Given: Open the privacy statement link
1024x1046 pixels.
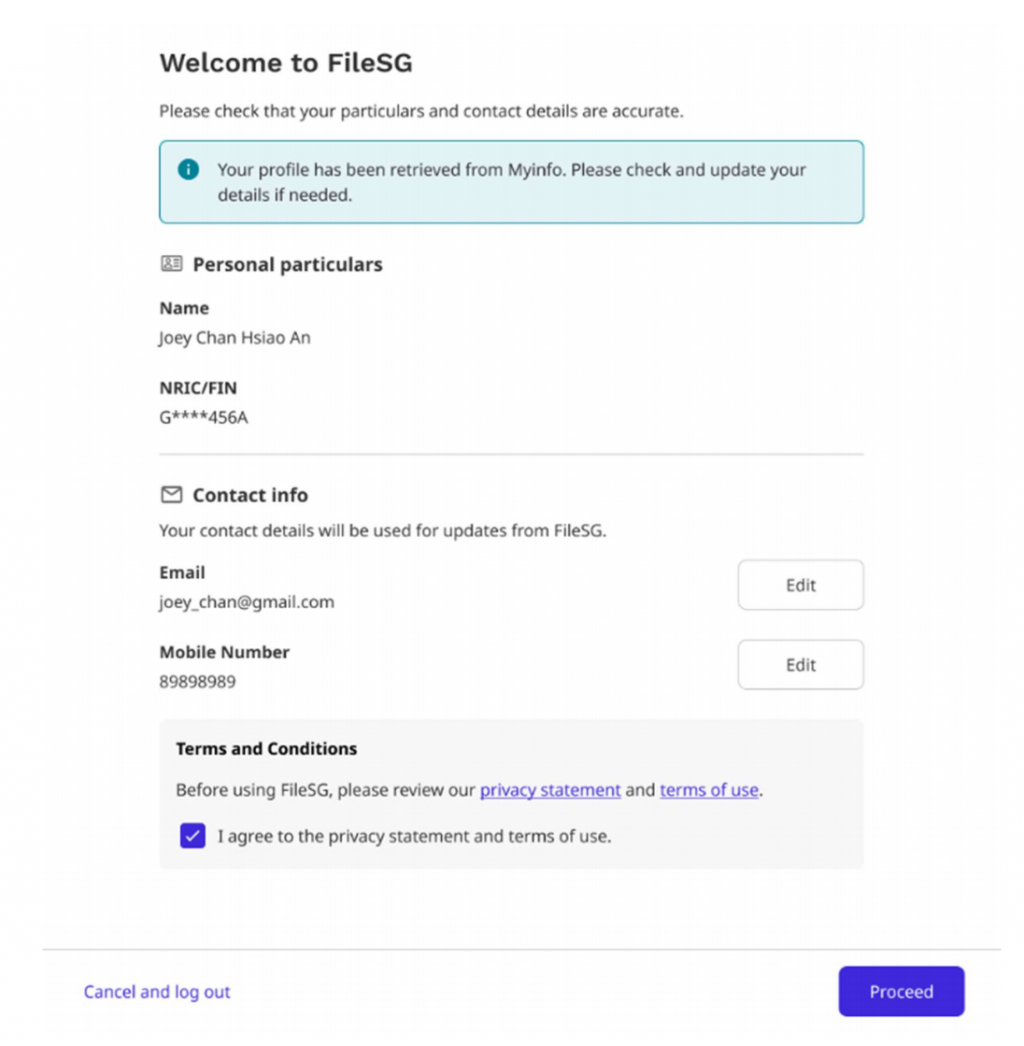Looking at the screenshot, I should pos(550,790).
